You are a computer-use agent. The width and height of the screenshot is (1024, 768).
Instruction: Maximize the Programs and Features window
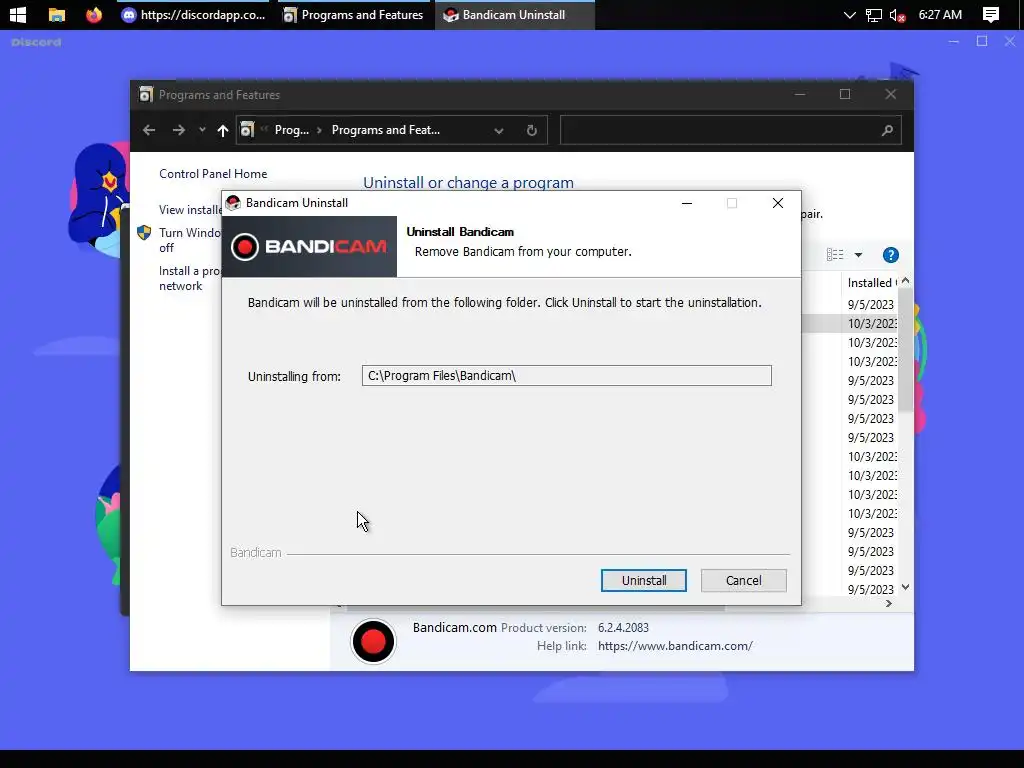[x=844, y=94]
